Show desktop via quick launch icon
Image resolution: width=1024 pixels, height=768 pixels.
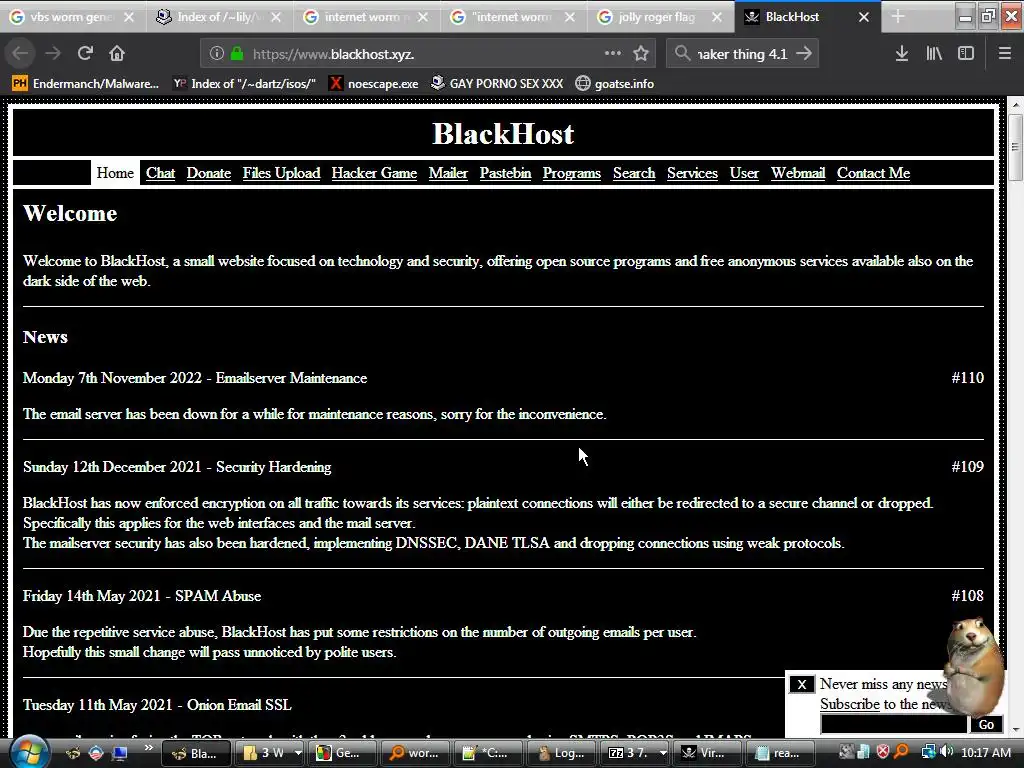click(x=120, y=753)
